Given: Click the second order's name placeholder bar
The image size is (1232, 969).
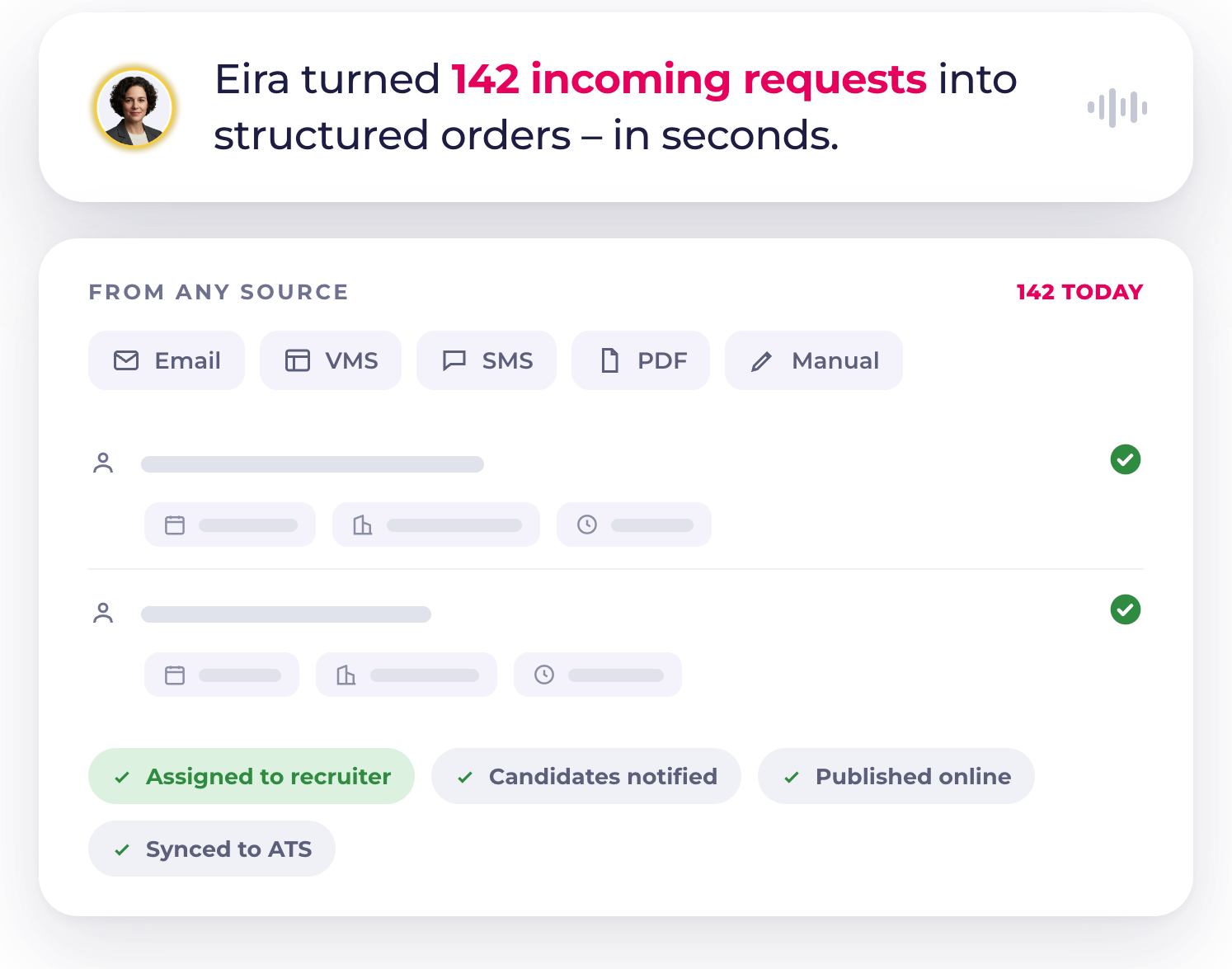Looking at the screenshot, I should coord(286,614).
